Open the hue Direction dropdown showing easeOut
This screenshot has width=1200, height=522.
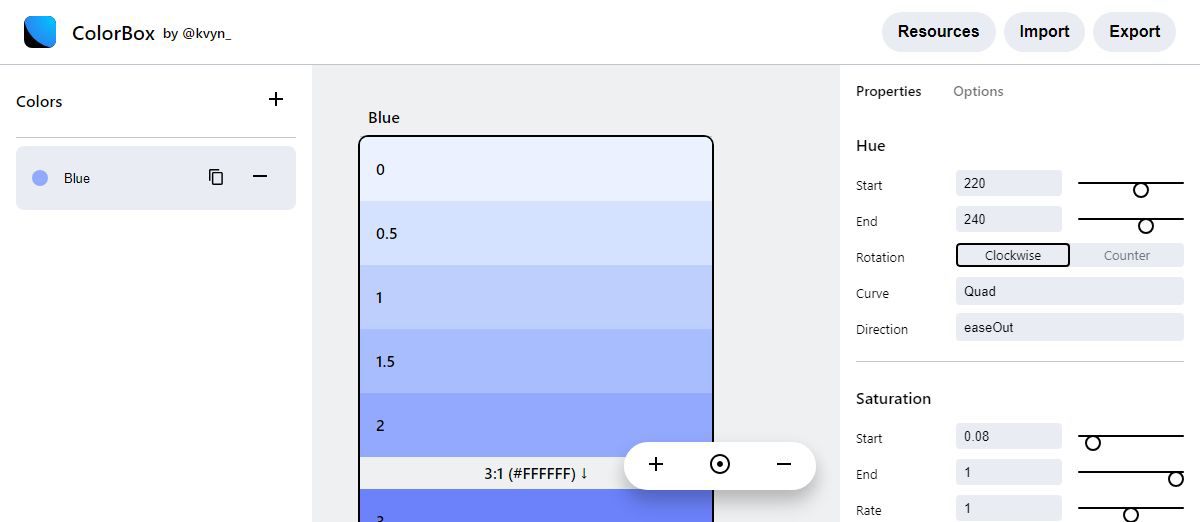[x=1069, y=327]
